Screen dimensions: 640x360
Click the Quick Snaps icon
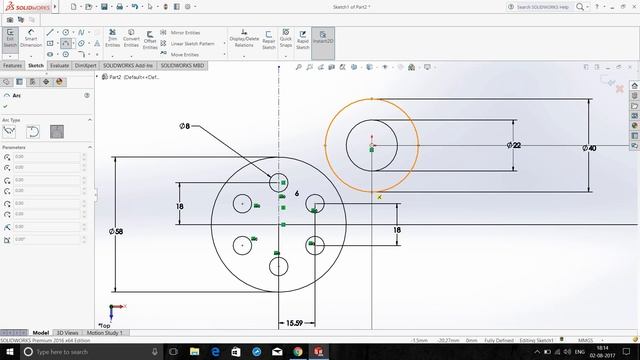coord(286,38)
